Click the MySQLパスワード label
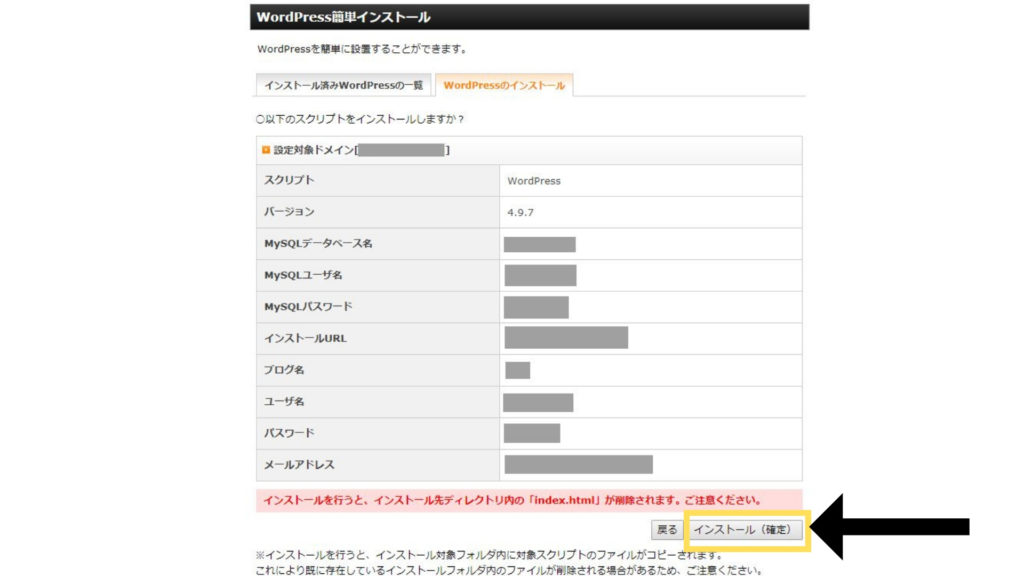The height and width of the screenshot is (576, 1024). point(308,306)
